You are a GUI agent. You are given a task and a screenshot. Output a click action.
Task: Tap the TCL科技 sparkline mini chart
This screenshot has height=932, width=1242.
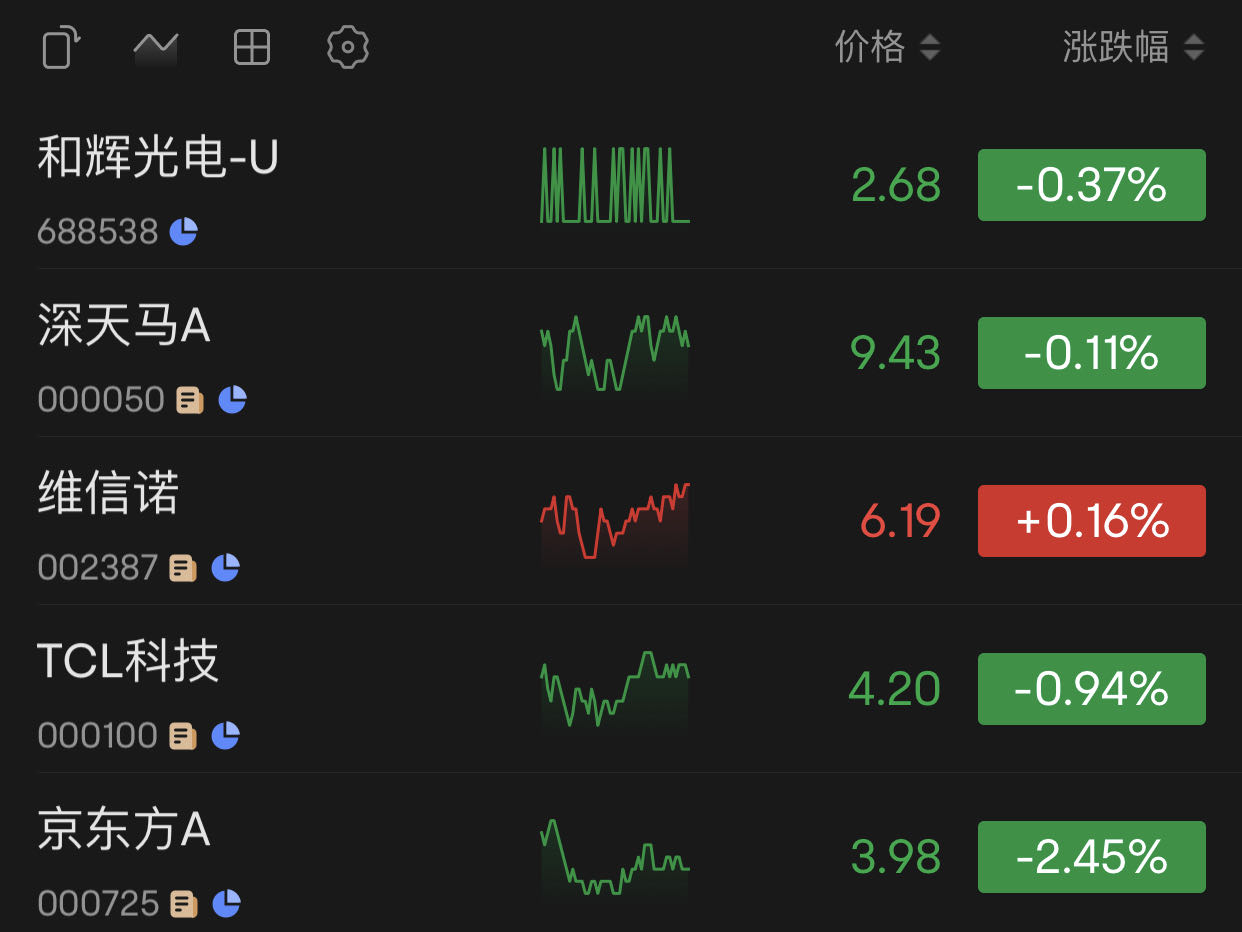(614, 688)
